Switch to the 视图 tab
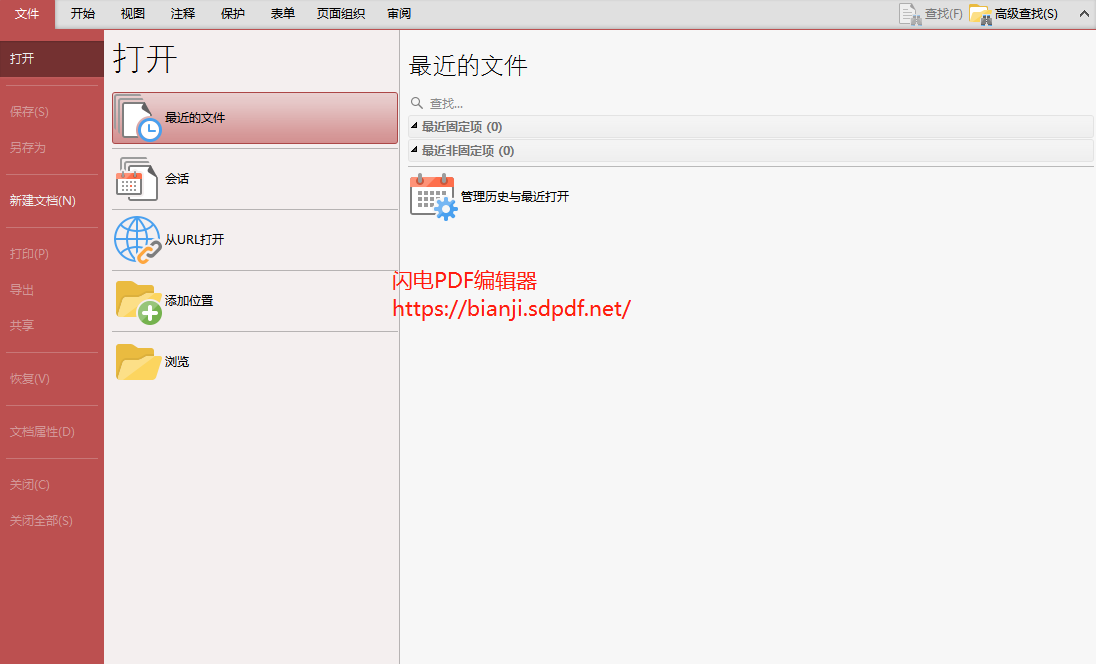The height and width of the screenshot is (664, 1096). pyautogui.click(x=133, y=13)
